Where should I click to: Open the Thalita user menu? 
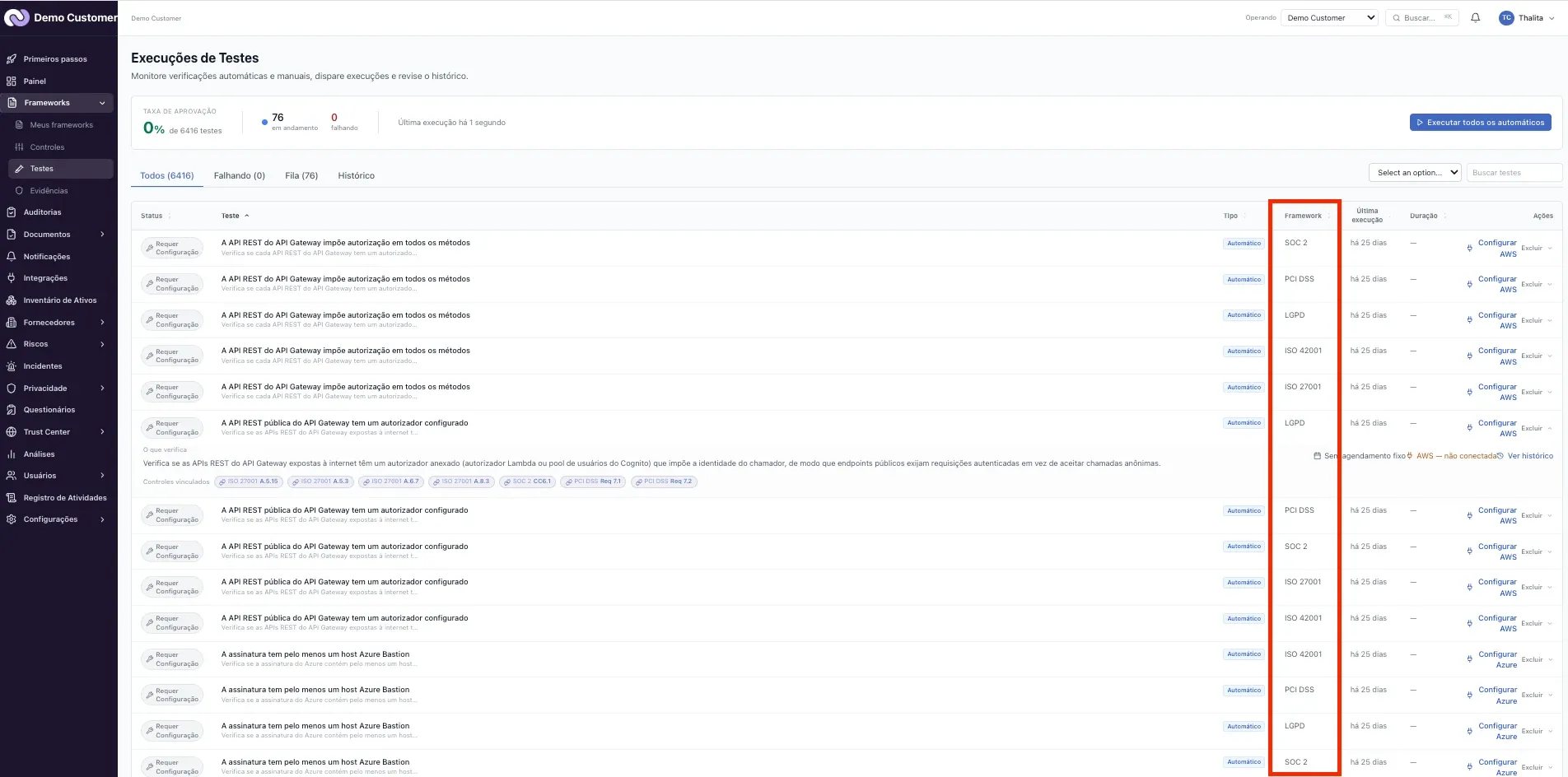click(x=1527, y=17)
